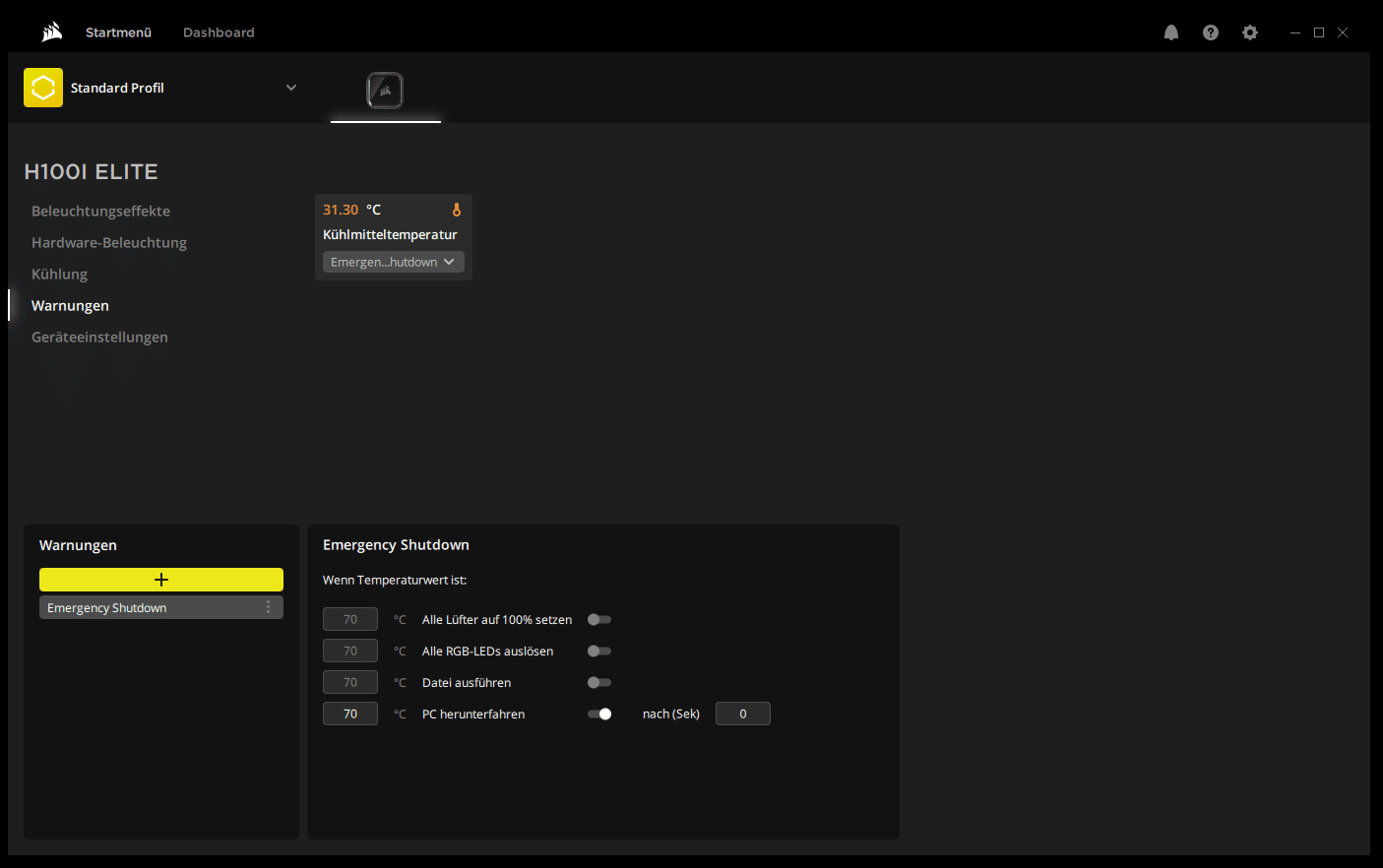Toggle the 'Alle RGB-LEDs auslösen' switch
Viewport: 1383px width, 868px height.
click(x=599, y=651)
